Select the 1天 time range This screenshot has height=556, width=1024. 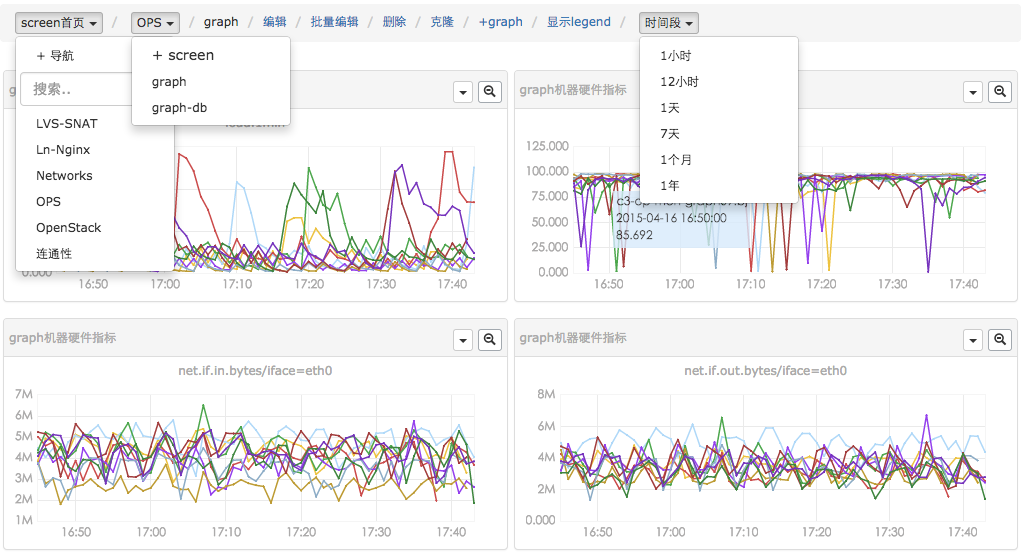(670, 108)
